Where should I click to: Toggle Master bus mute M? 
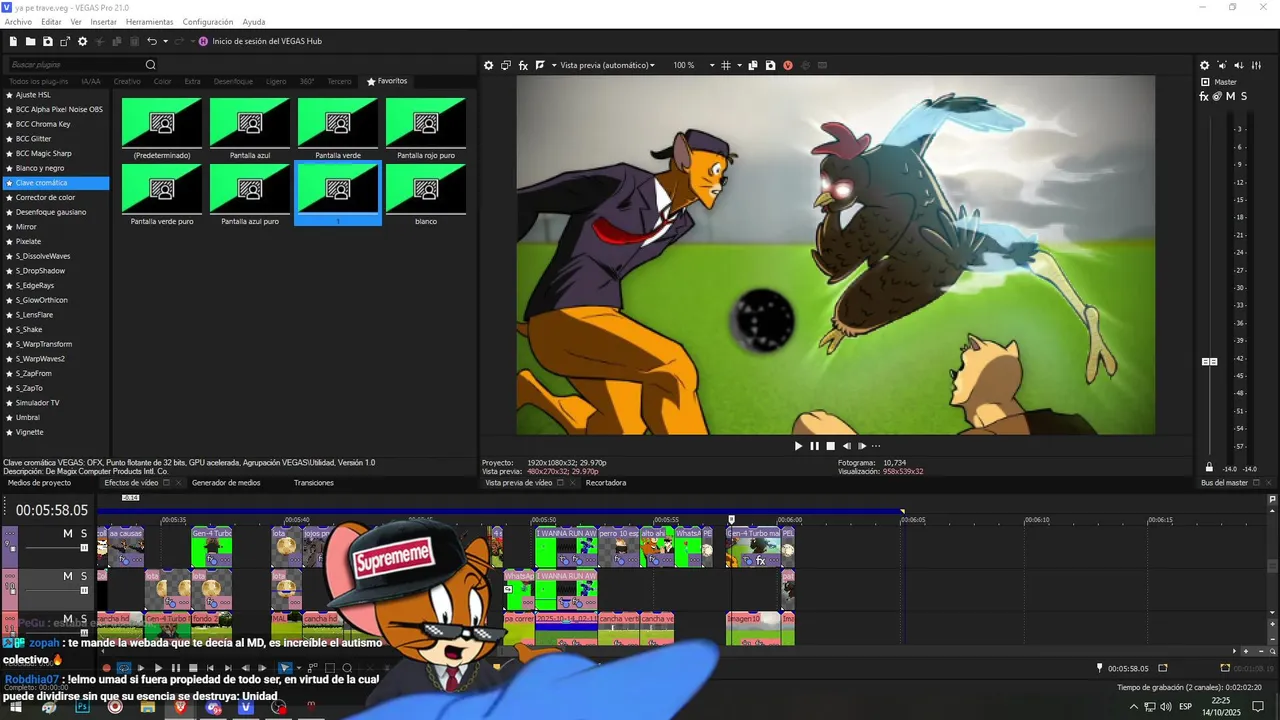click(1231, 96)
